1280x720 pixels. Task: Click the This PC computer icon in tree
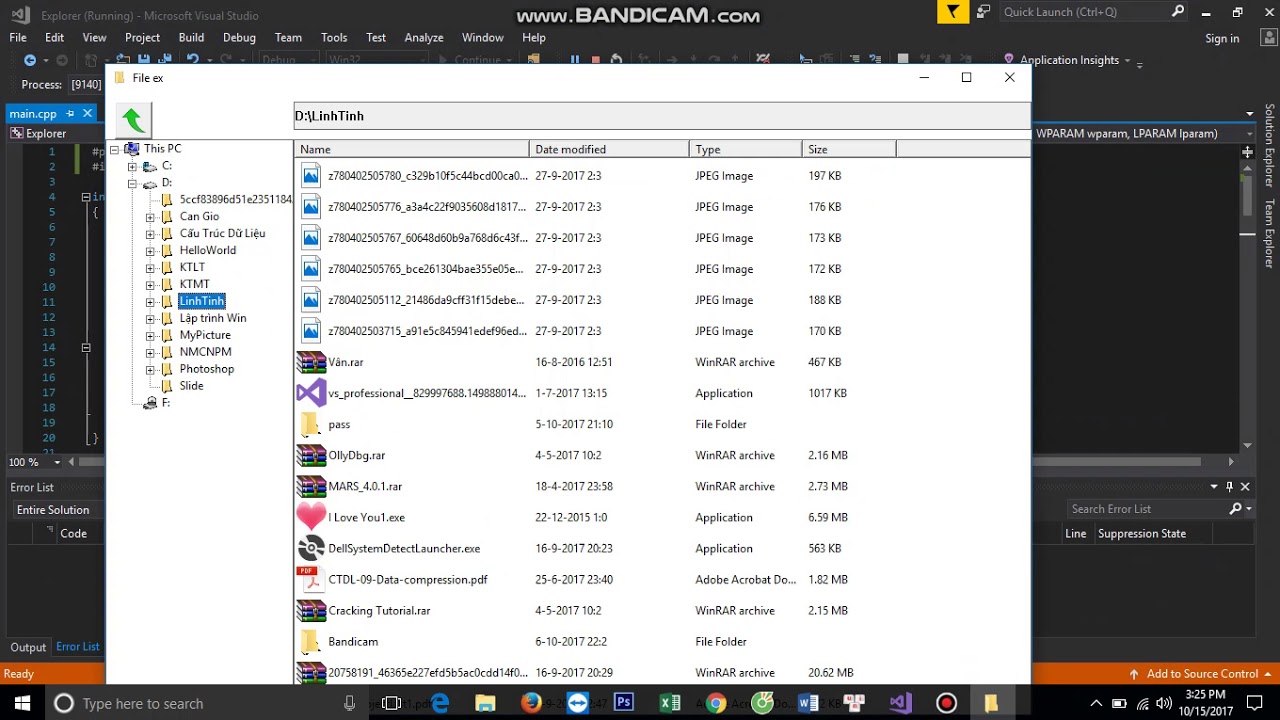tap(131, 148)
